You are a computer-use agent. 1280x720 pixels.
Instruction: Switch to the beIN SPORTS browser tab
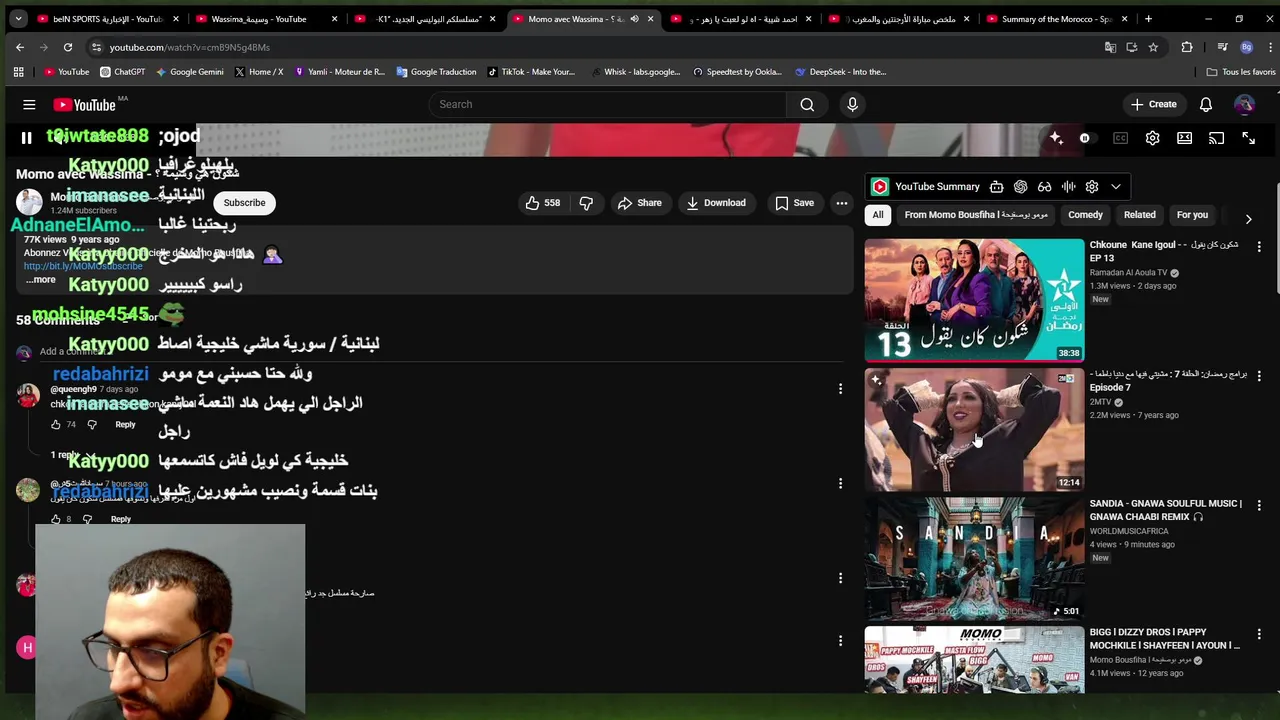105,19
